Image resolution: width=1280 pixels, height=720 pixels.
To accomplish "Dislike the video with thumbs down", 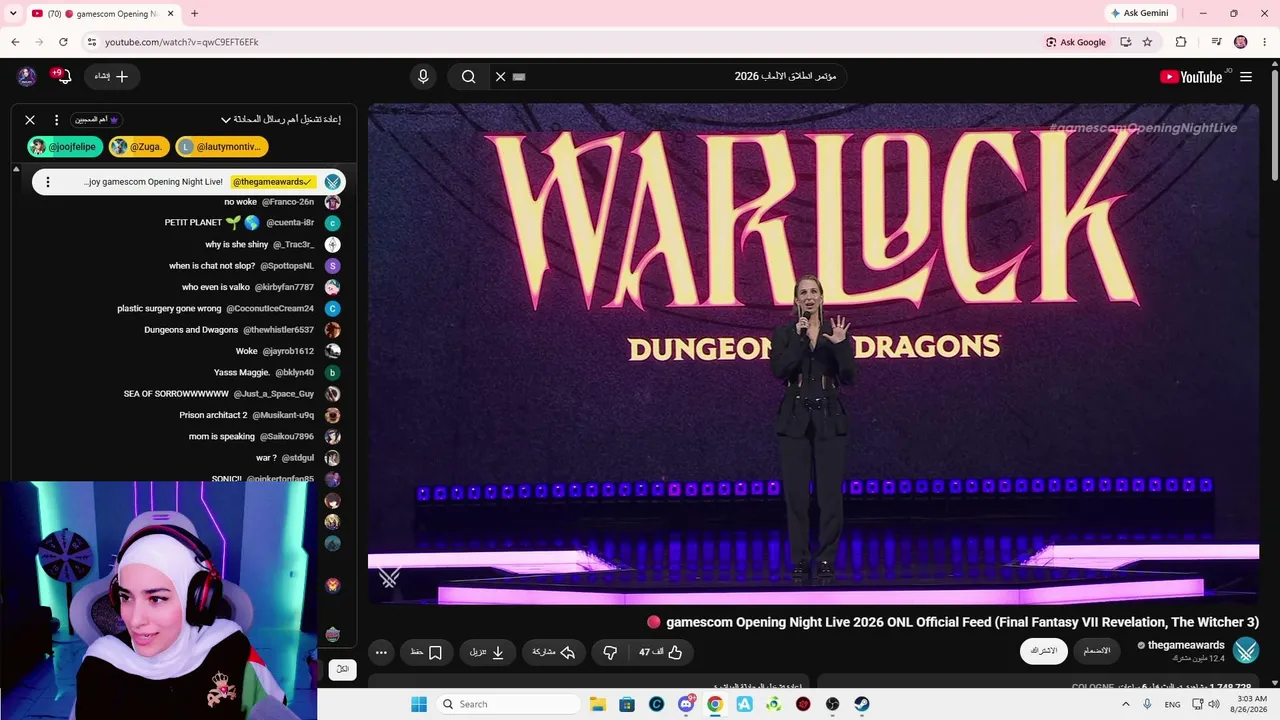I will [610, 653].
